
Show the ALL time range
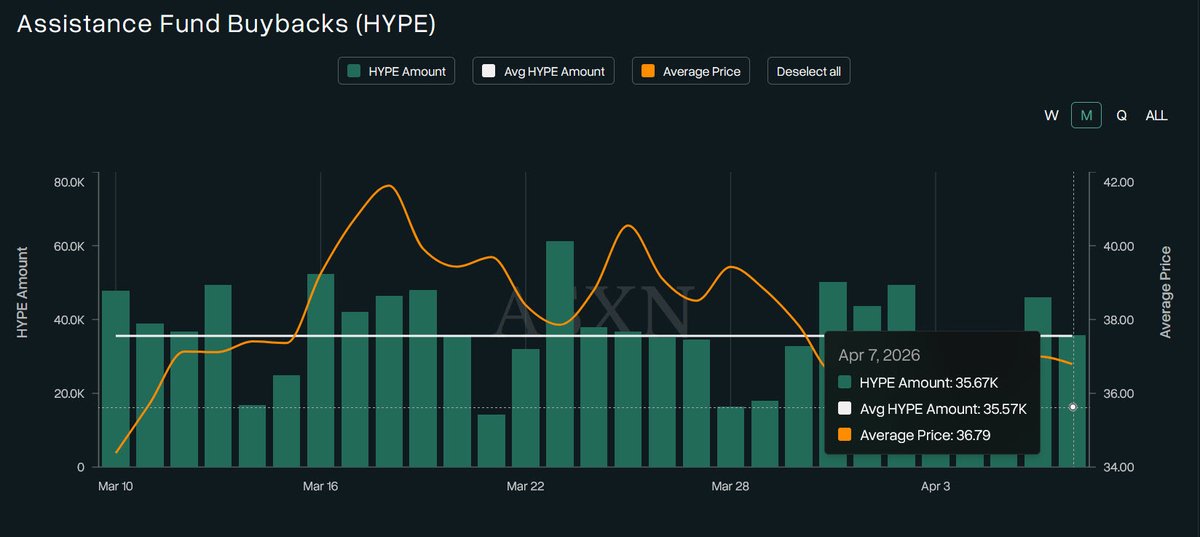point(1156,115)
